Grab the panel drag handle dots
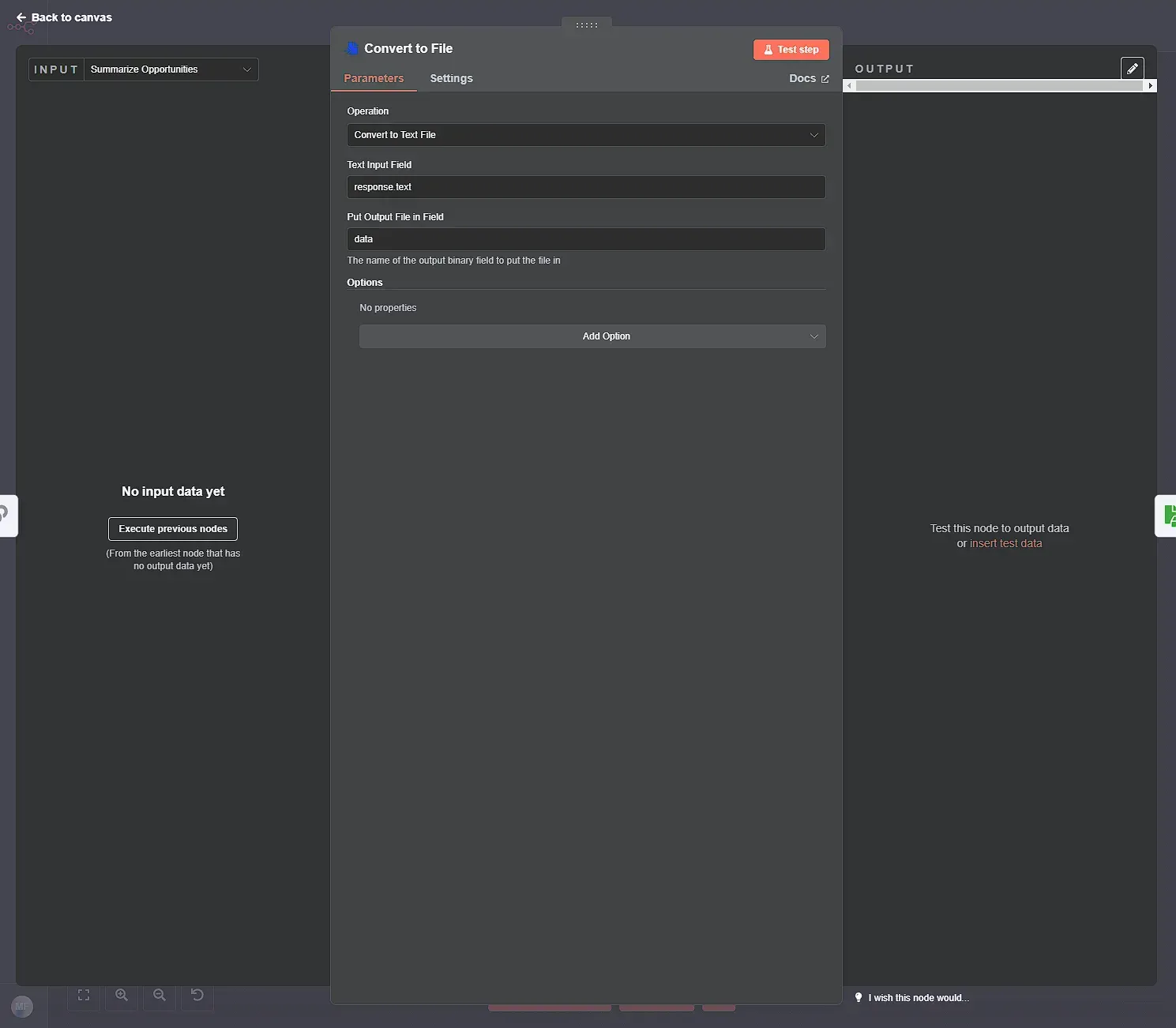Viewport: 1176px width, 1028px height. 587,25
